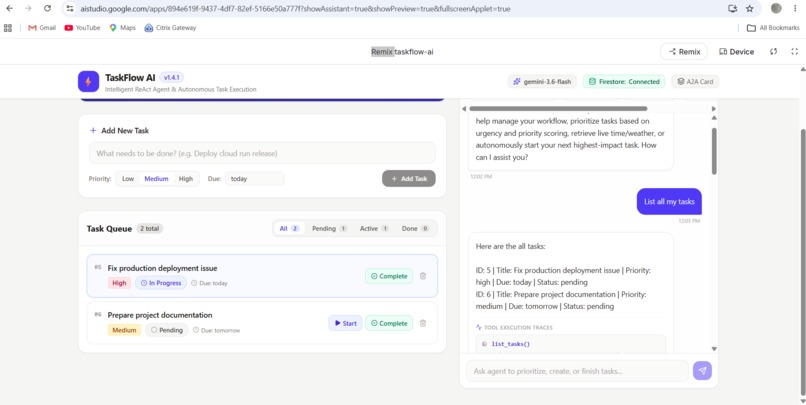Go back with browser back arrow
The image size is (806, 405).
coord(9,8)
